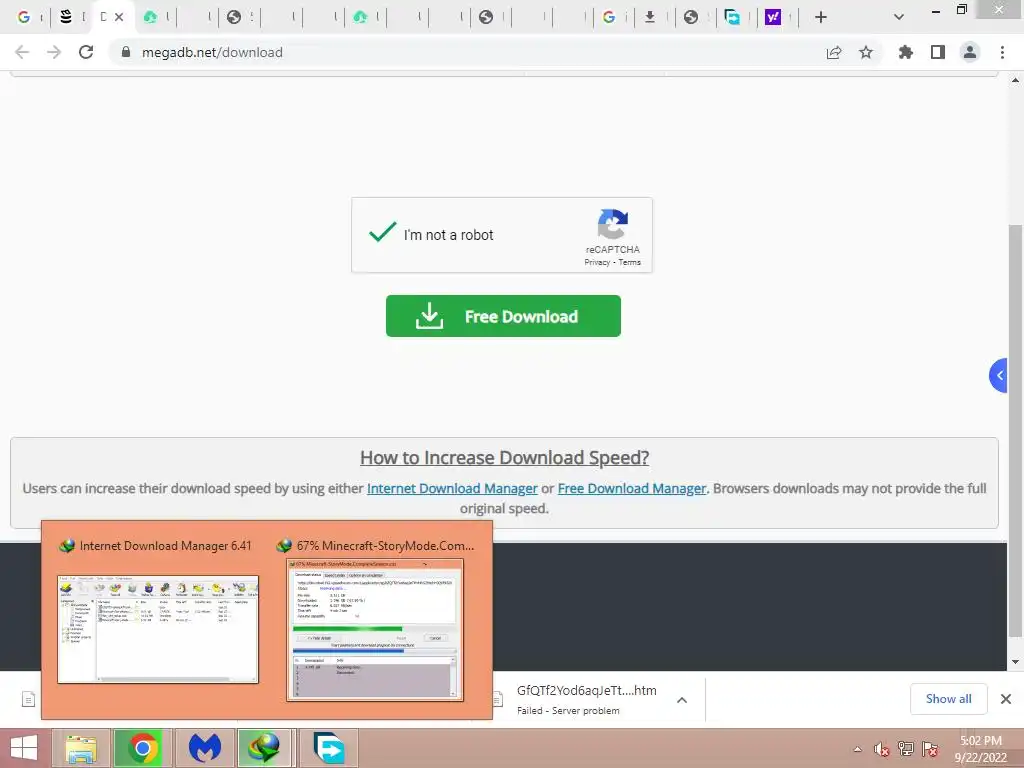
Task: Open Malwarebytes from the taskbar
Action: point(204,748)
